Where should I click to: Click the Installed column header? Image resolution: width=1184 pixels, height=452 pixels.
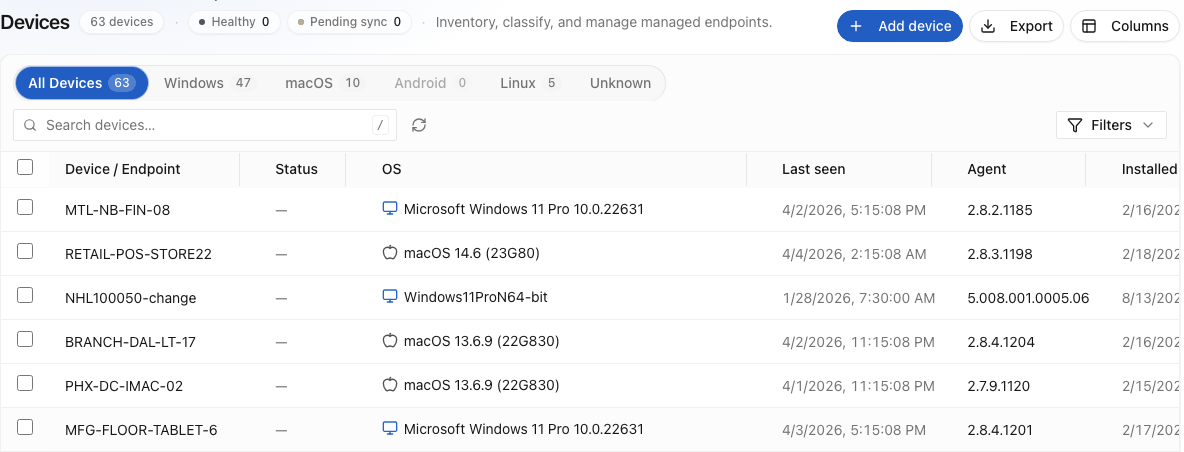pos(1149,169)
